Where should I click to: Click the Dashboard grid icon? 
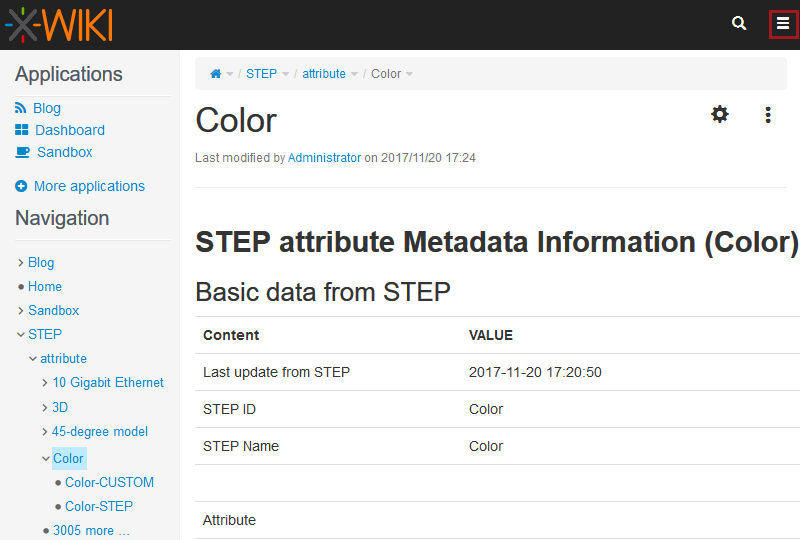tap(22, 130)
